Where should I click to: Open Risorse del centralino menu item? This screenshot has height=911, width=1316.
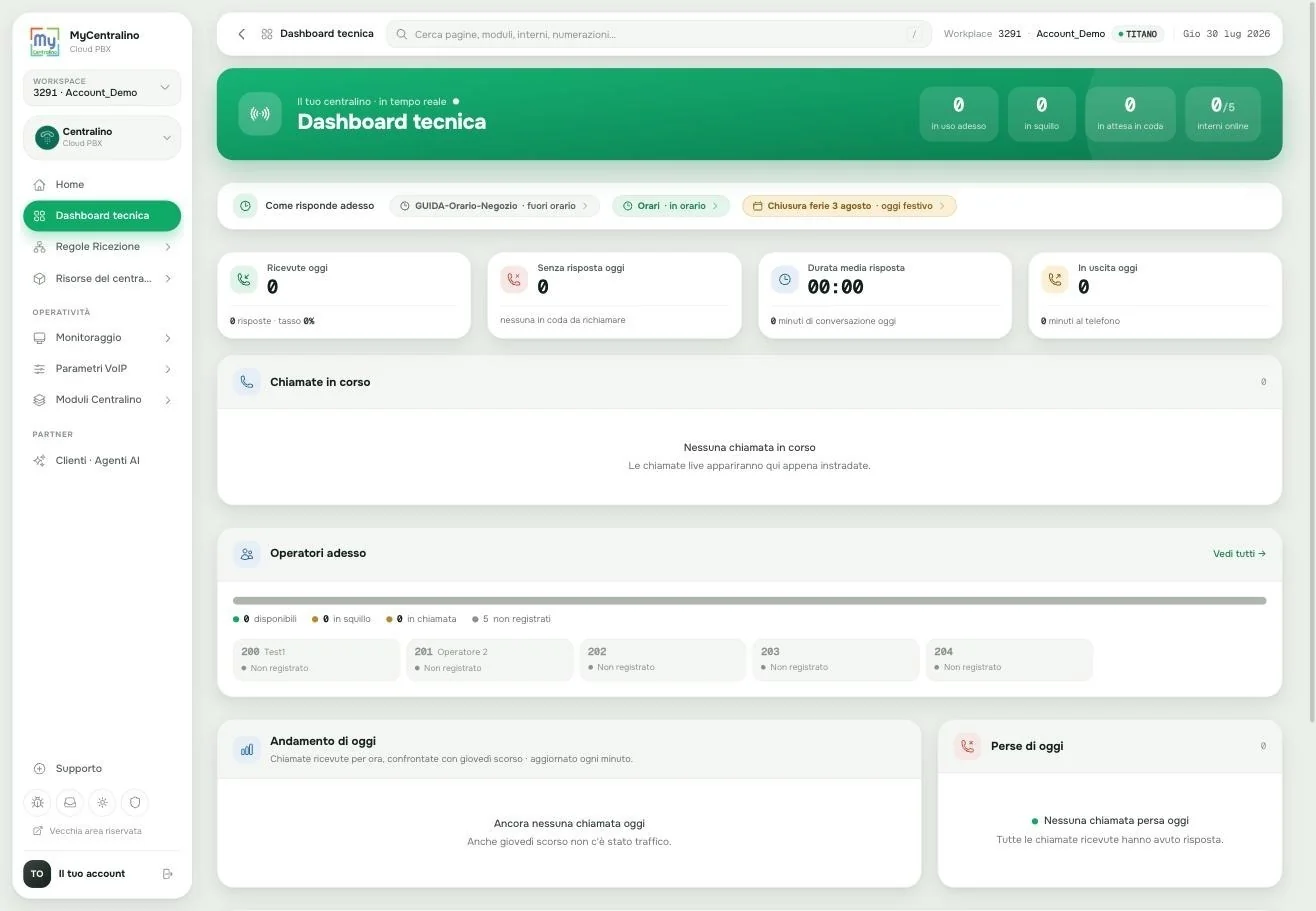pos(102,279)
